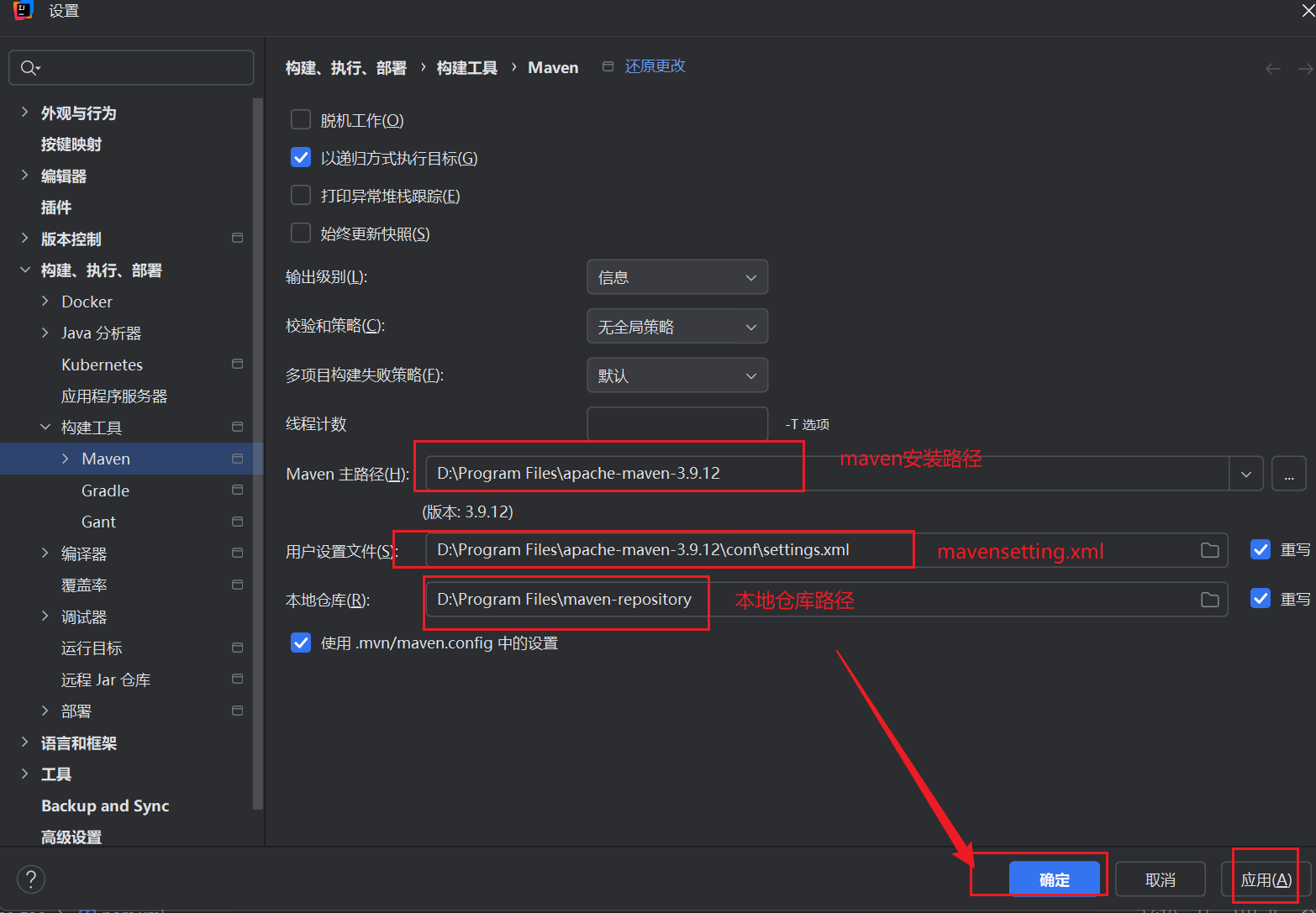
Task: Click the project-level icon beside 运行目标
Action: click(x=237, y=648)
